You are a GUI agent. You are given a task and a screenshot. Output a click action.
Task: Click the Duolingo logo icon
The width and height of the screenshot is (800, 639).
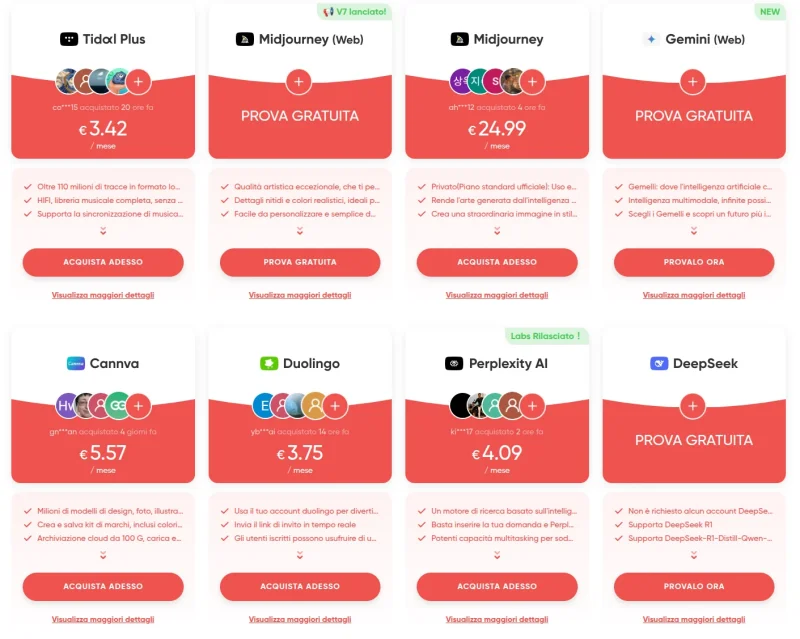click(x=268, y=363)
